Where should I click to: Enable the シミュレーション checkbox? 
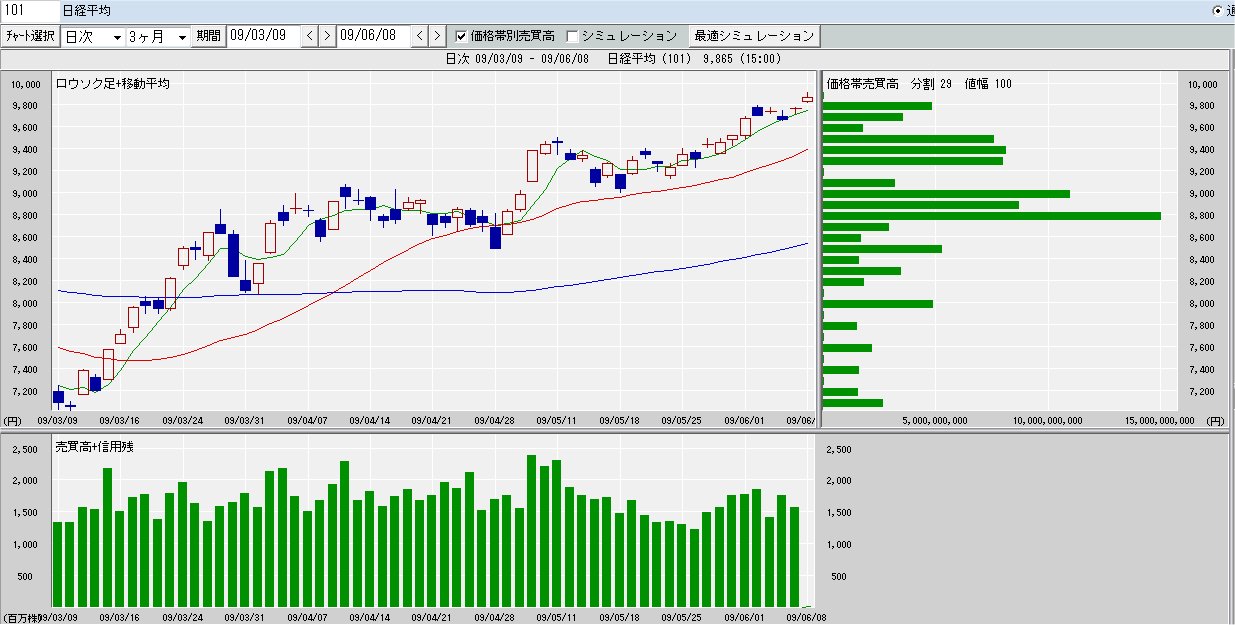tap(573, 36)
